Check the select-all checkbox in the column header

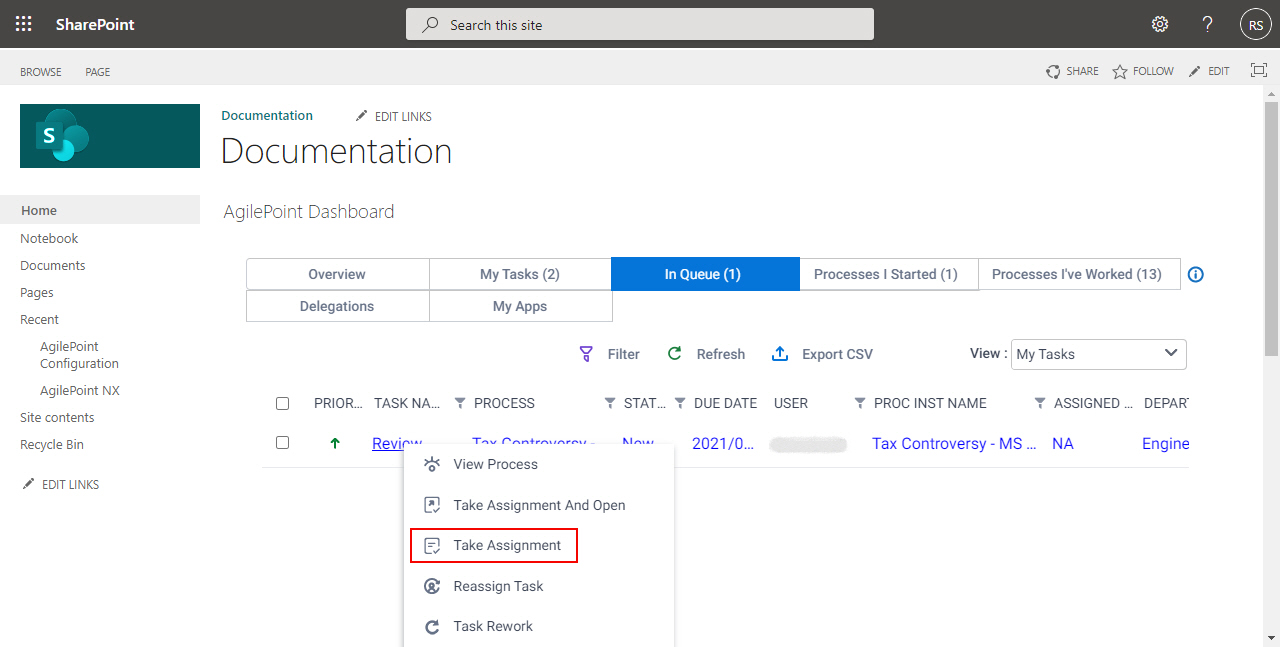pos(282,403)
